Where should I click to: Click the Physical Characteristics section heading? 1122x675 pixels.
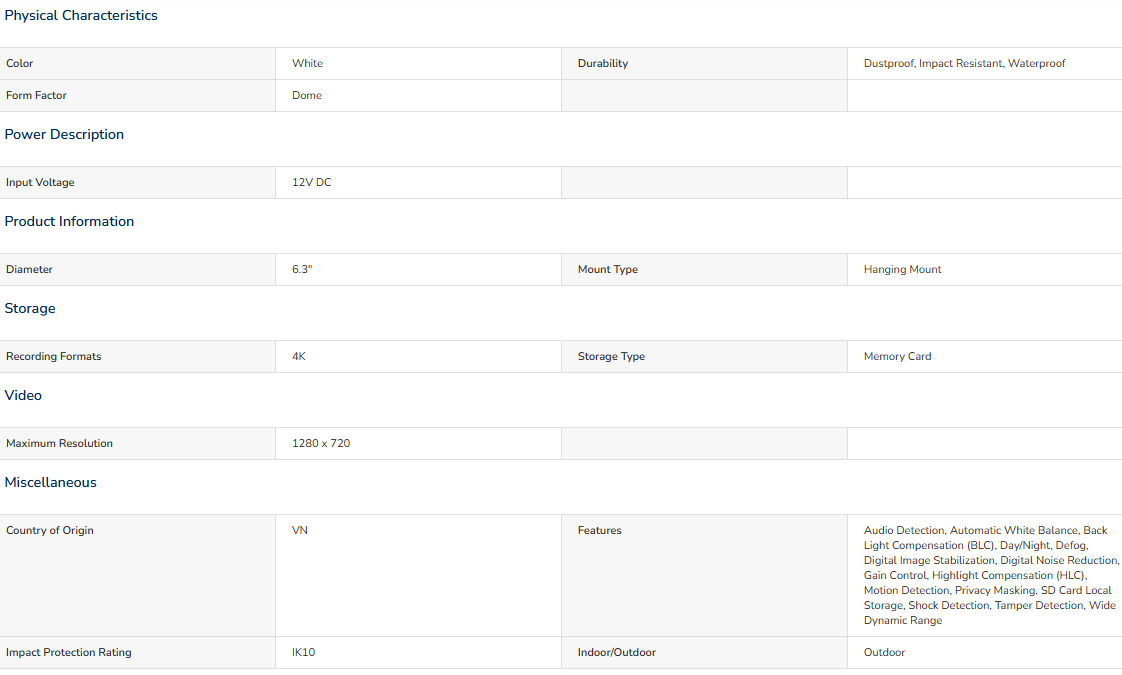pos(81,15)
